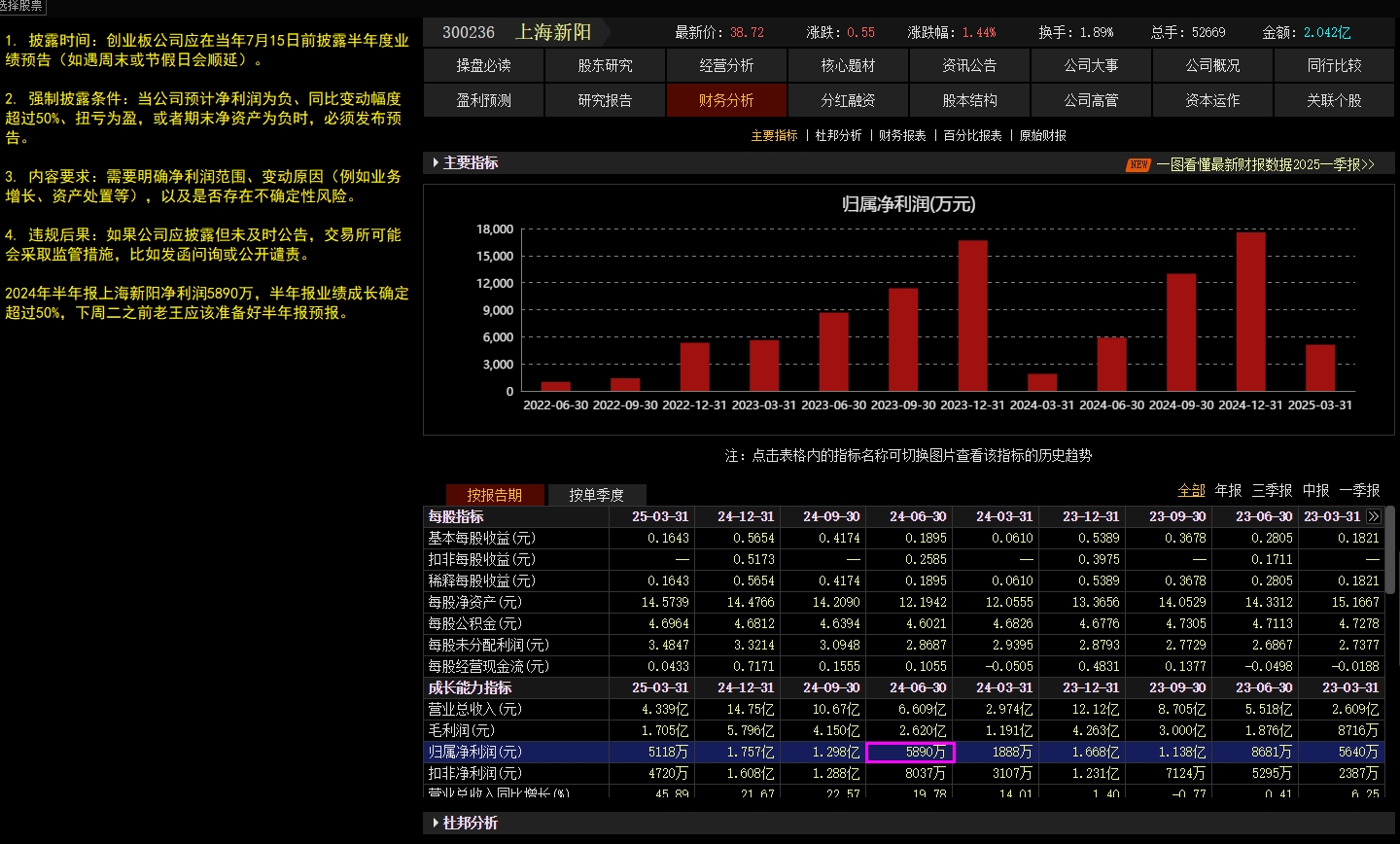The image size is (1400, 844).
Task: Select the 稀释每股收益(元) indicator row
Action: pos(902,580)
